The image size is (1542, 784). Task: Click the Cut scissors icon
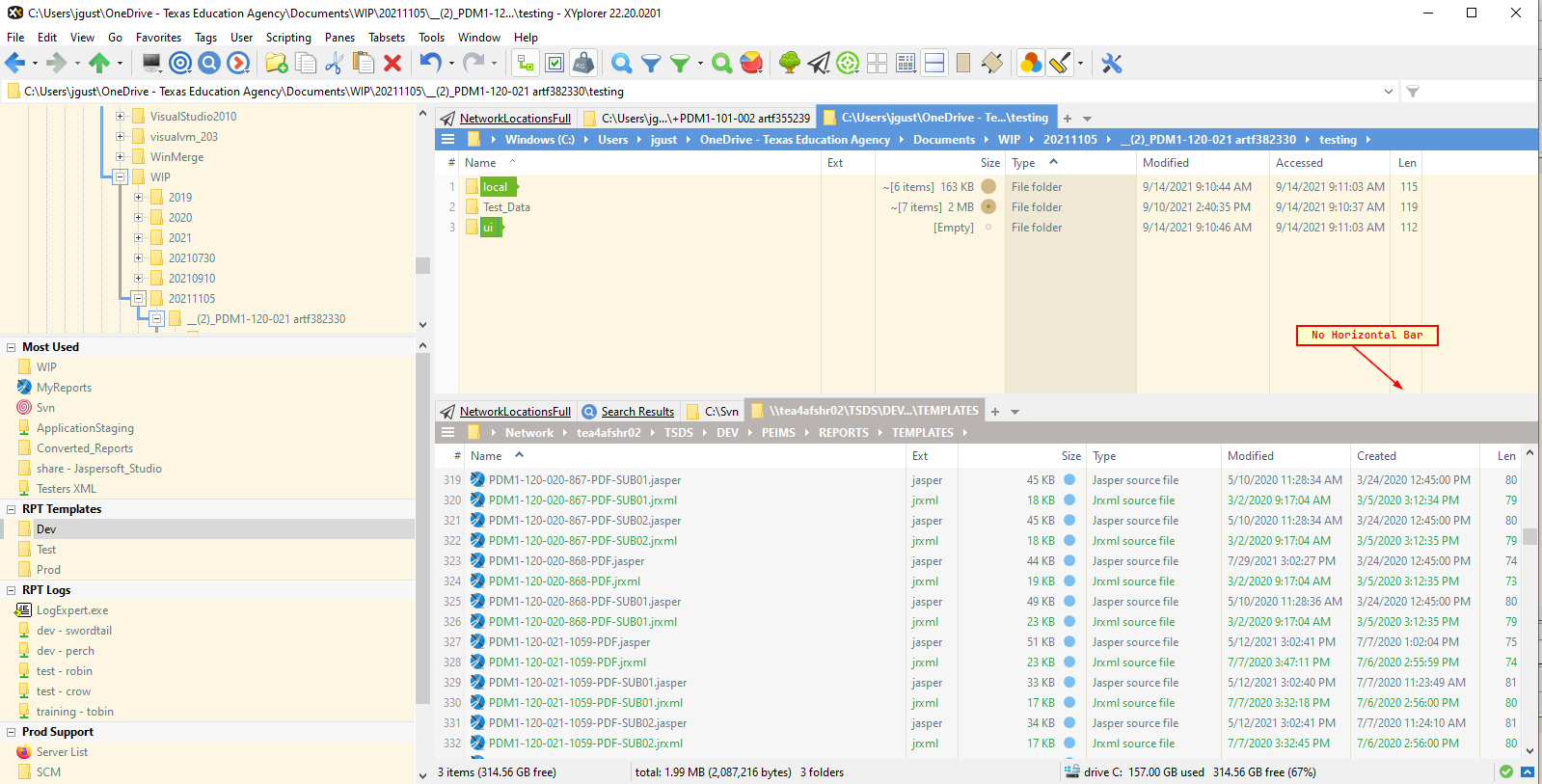[x=334, y=64]
